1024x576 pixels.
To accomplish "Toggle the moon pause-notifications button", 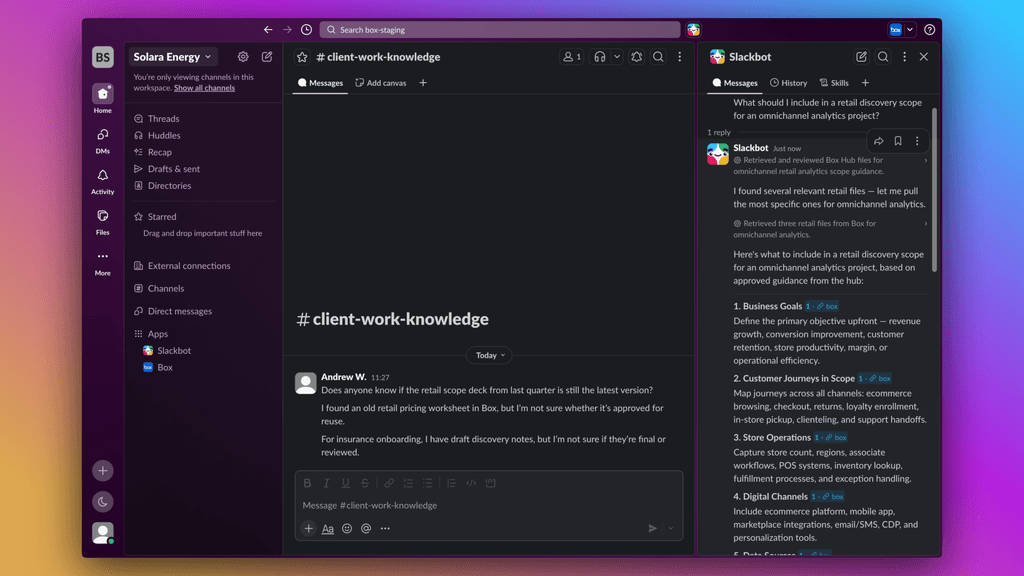I will [x=103, y=502].
